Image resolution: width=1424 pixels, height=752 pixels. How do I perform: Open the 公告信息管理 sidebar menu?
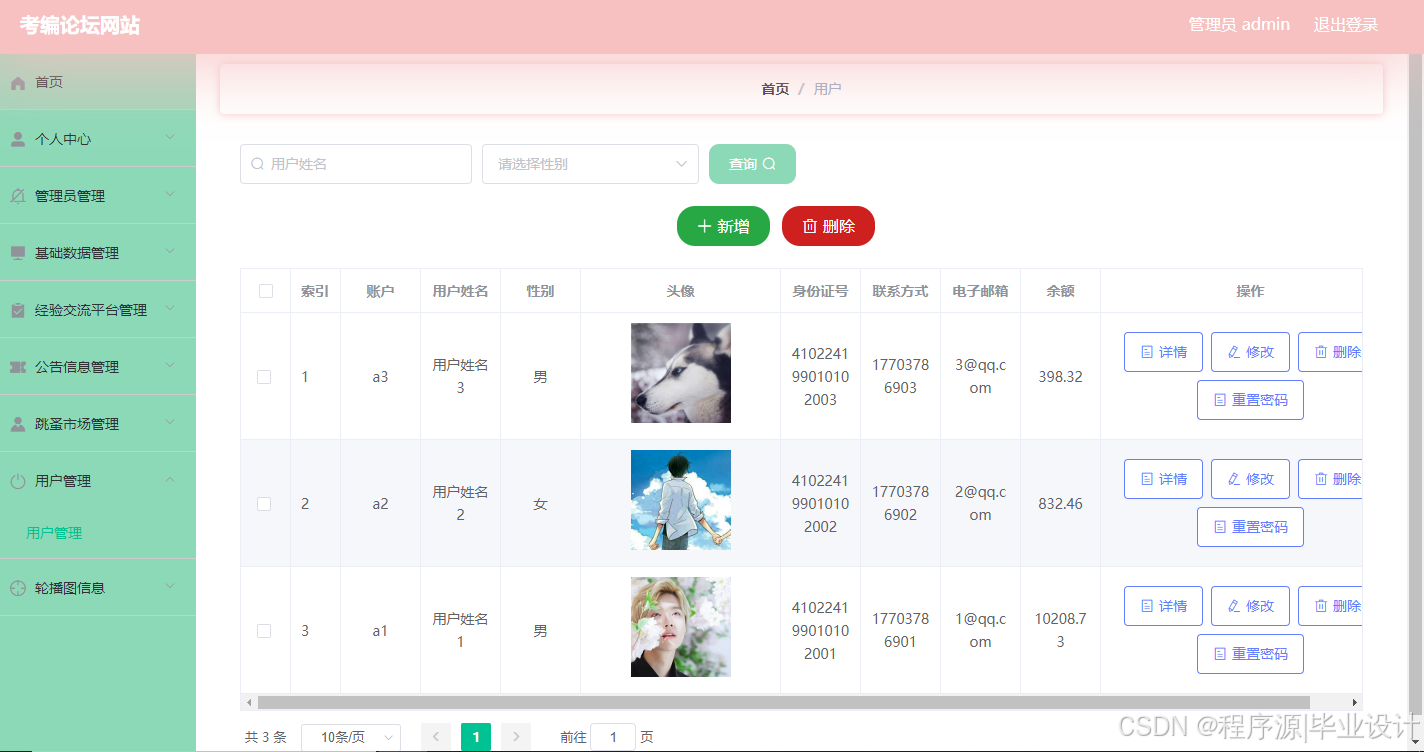(98, 367)
